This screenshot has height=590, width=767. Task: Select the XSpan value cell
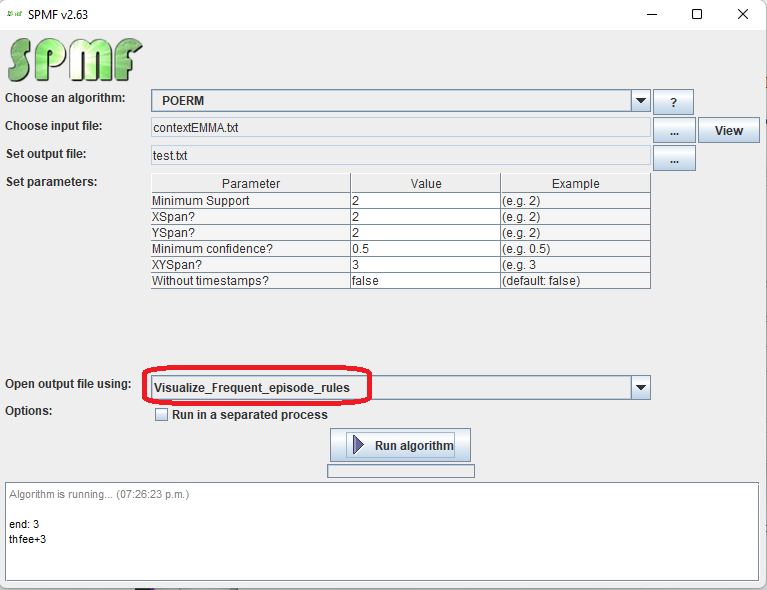click(425, 217)
